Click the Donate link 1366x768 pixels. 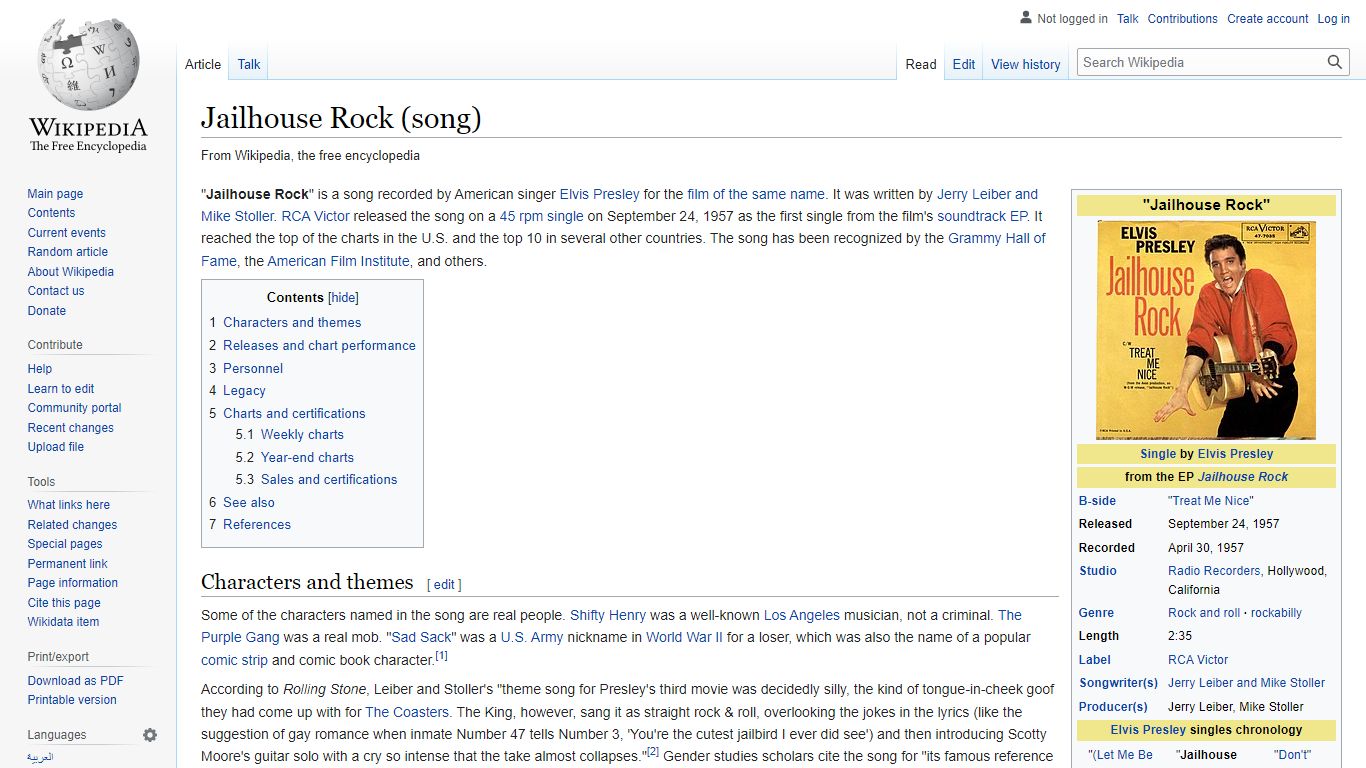[x=47, y=311]
